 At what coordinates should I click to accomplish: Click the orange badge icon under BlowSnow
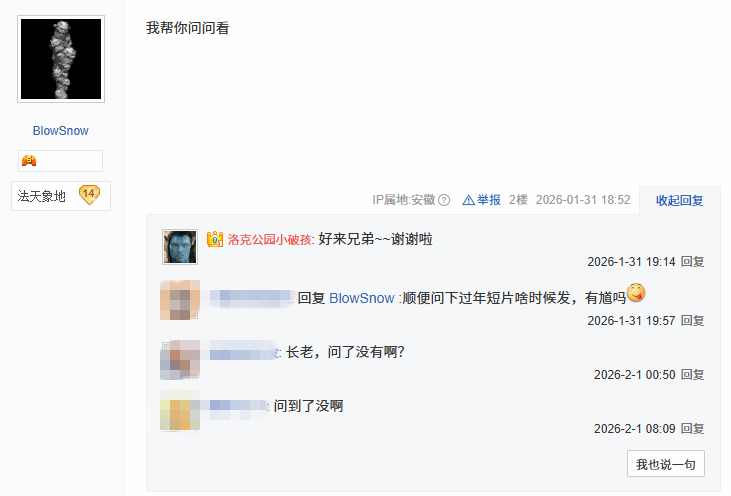pyautogui.click(x=29, y=161)
